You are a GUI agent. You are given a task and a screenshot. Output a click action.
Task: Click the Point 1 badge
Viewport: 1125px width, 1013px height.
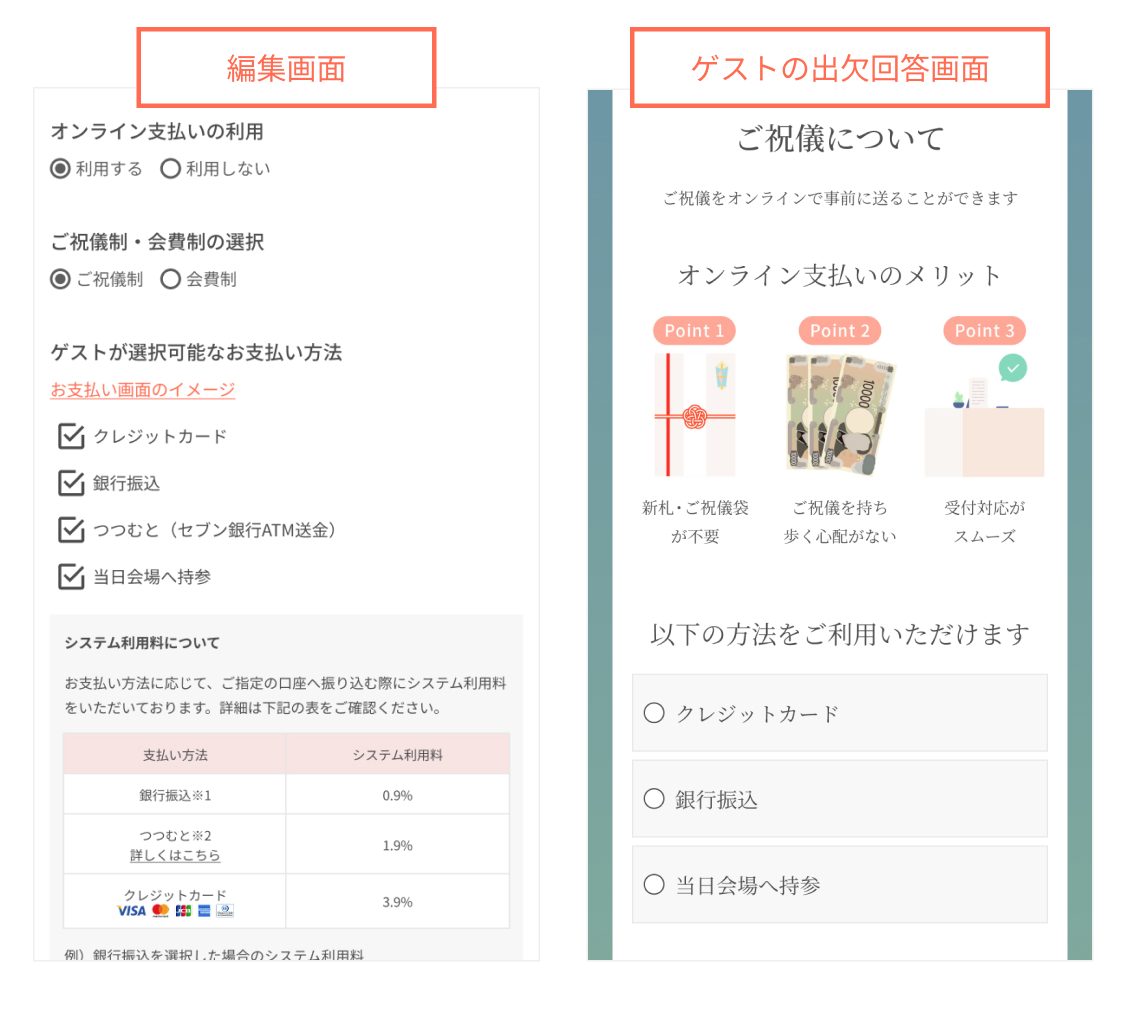(694, 331)
